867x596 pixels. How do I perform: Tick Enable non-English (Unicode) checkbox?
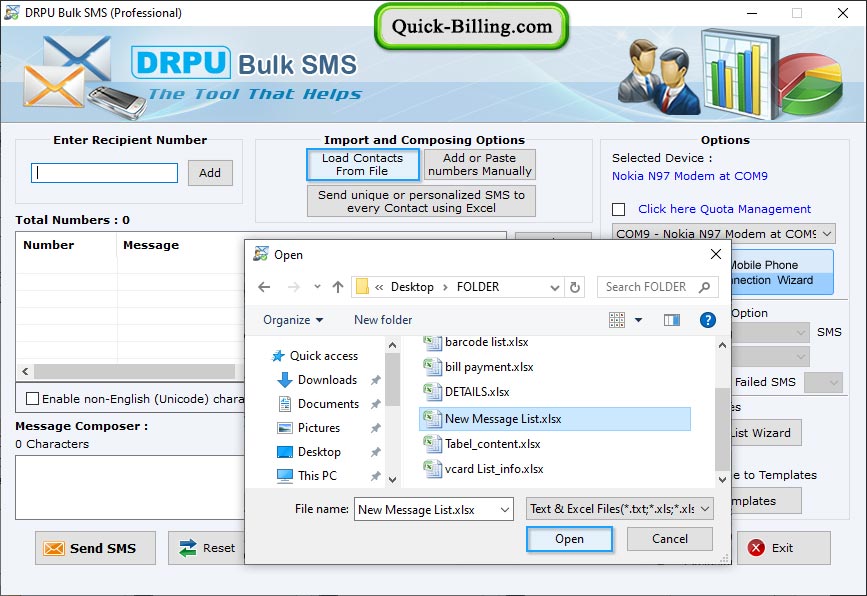pyautogui.click(x=33, y=399)
